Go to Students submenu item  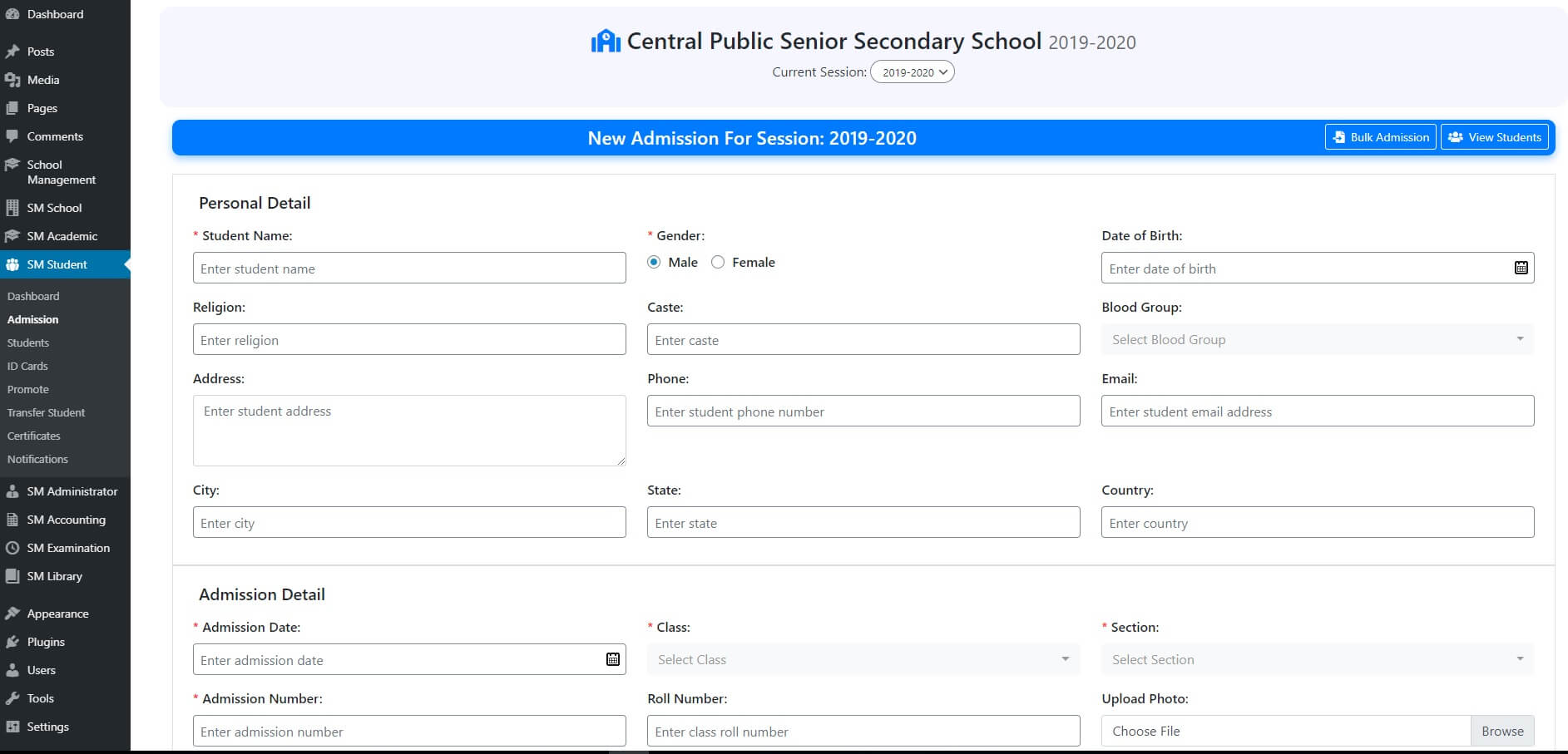pos(28,343)
